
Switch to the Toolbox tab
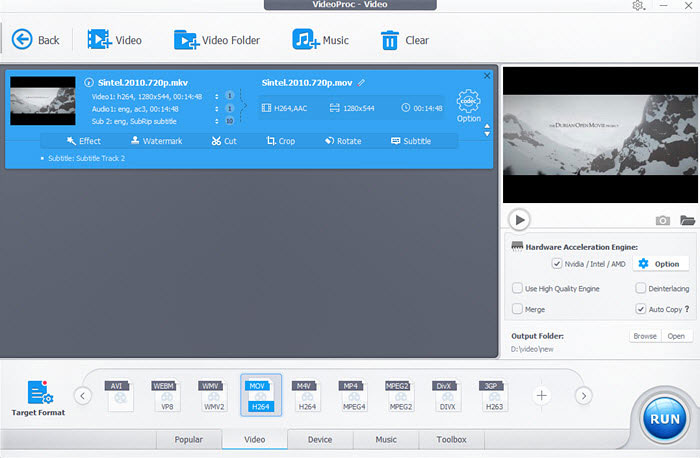pos(451,440)
